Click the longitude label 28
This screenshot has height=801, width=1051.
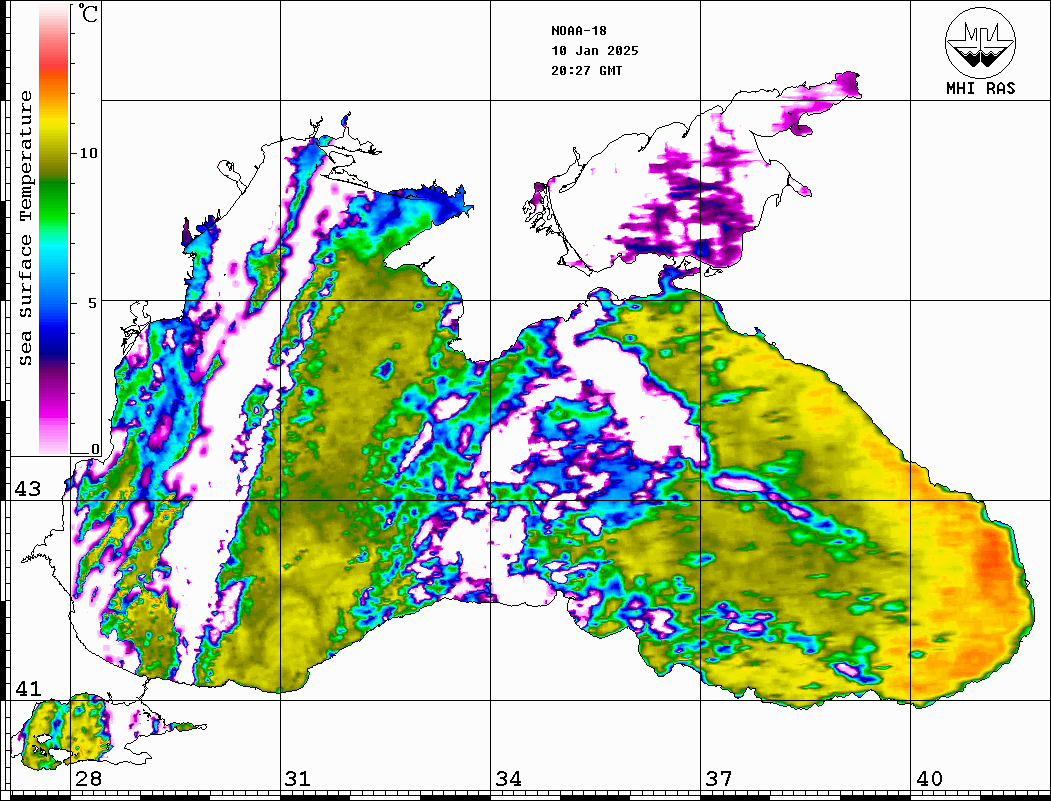(x=88, y=779)
